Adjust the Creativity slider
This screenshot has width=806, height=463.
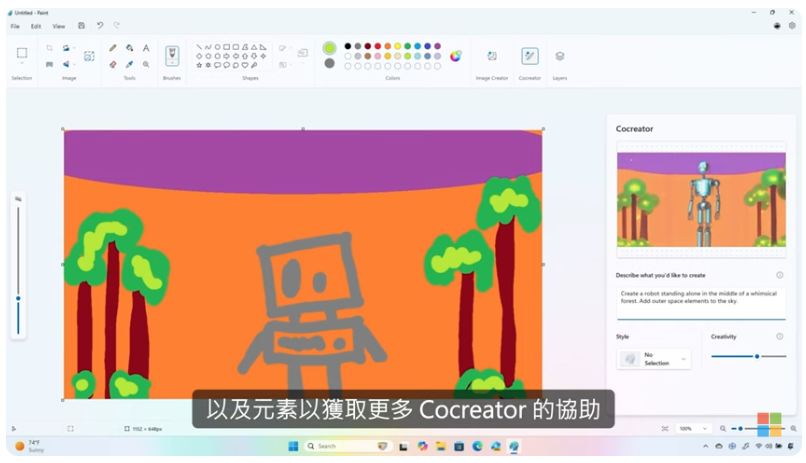click(756, 356)
